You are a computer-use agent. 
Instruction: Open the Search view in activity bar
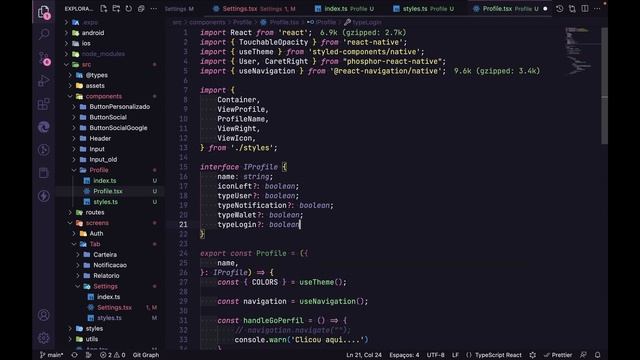tap(44, 34)
